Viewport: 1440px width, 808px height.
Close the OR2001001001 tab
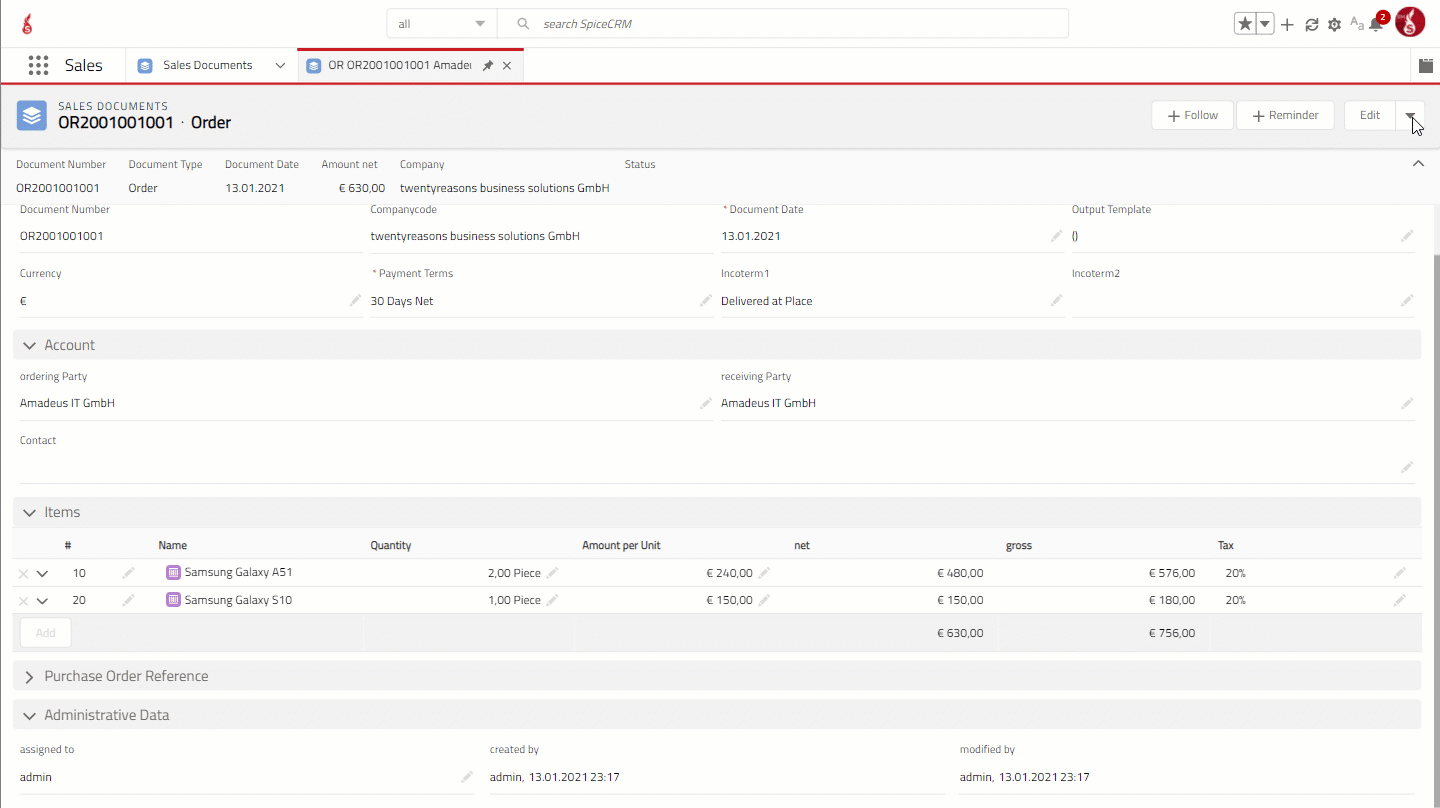coord(507,66)
